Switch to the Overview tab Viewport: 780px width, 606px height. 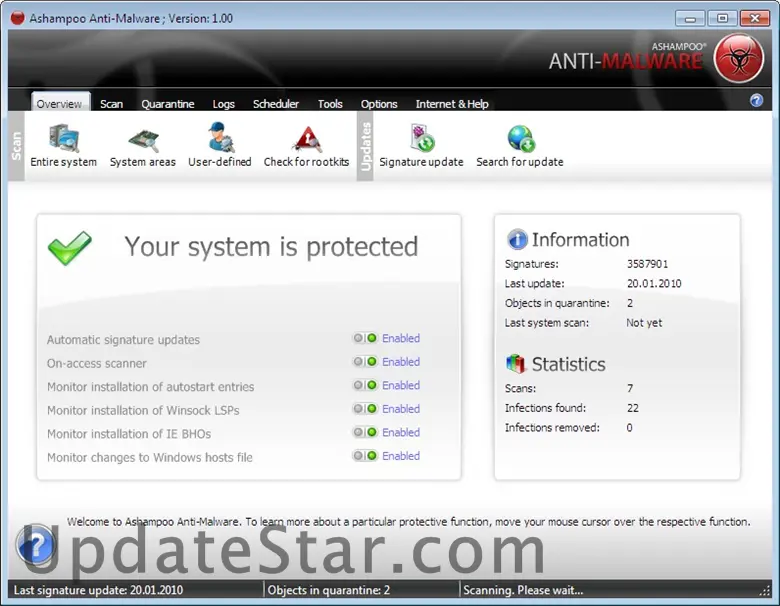tap(59, 103)
